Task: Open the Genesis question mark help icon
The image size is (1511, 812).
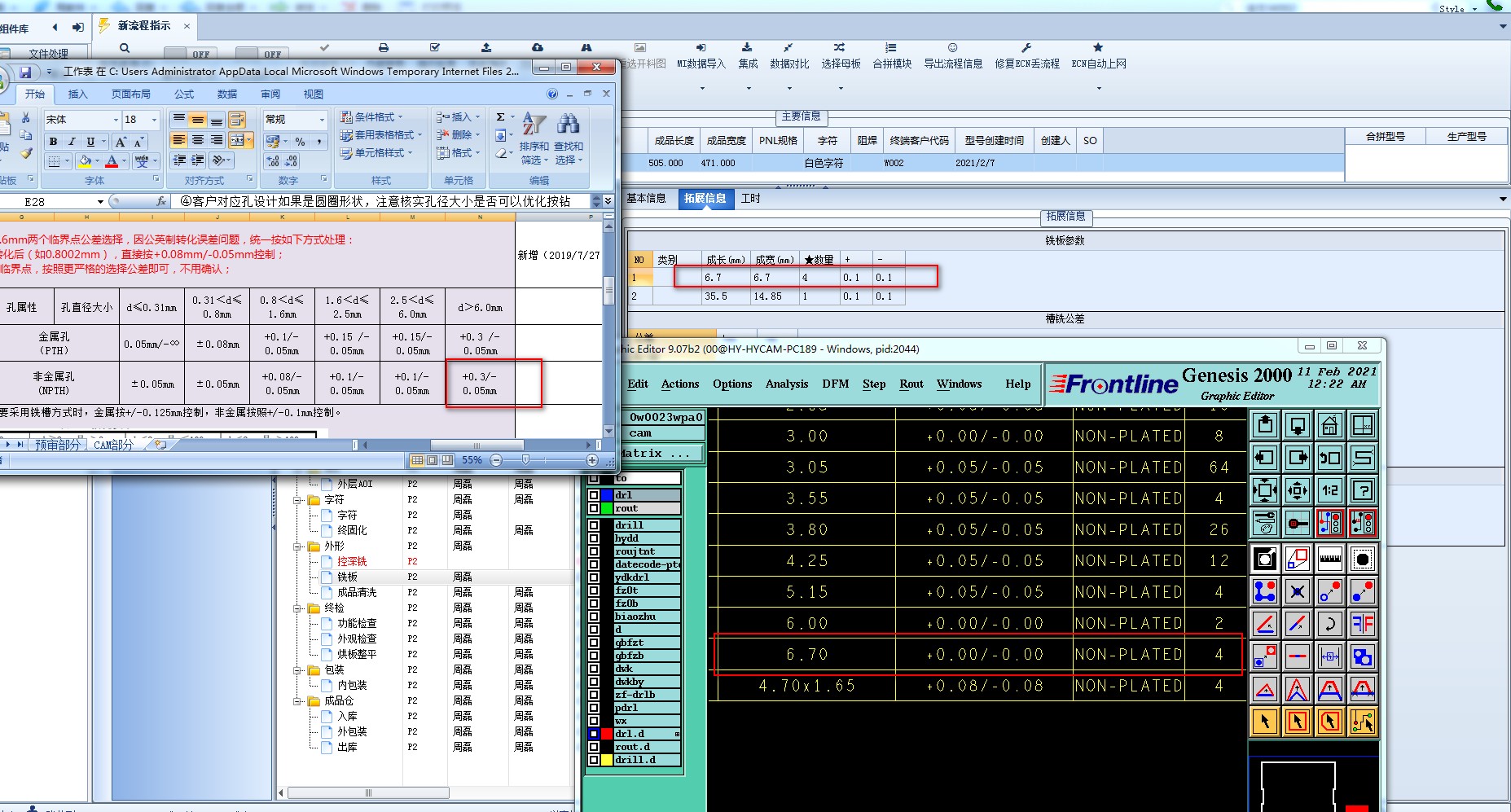Action: click(1363, 490)
